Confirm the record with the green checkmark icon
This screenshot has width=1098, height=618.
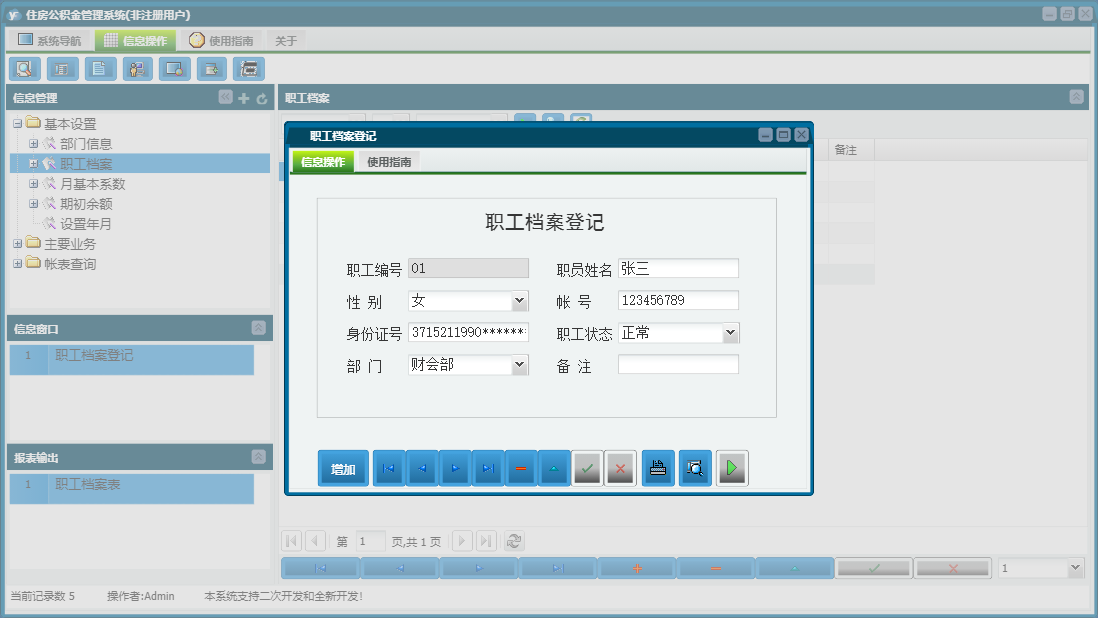(x=587, y=467)
